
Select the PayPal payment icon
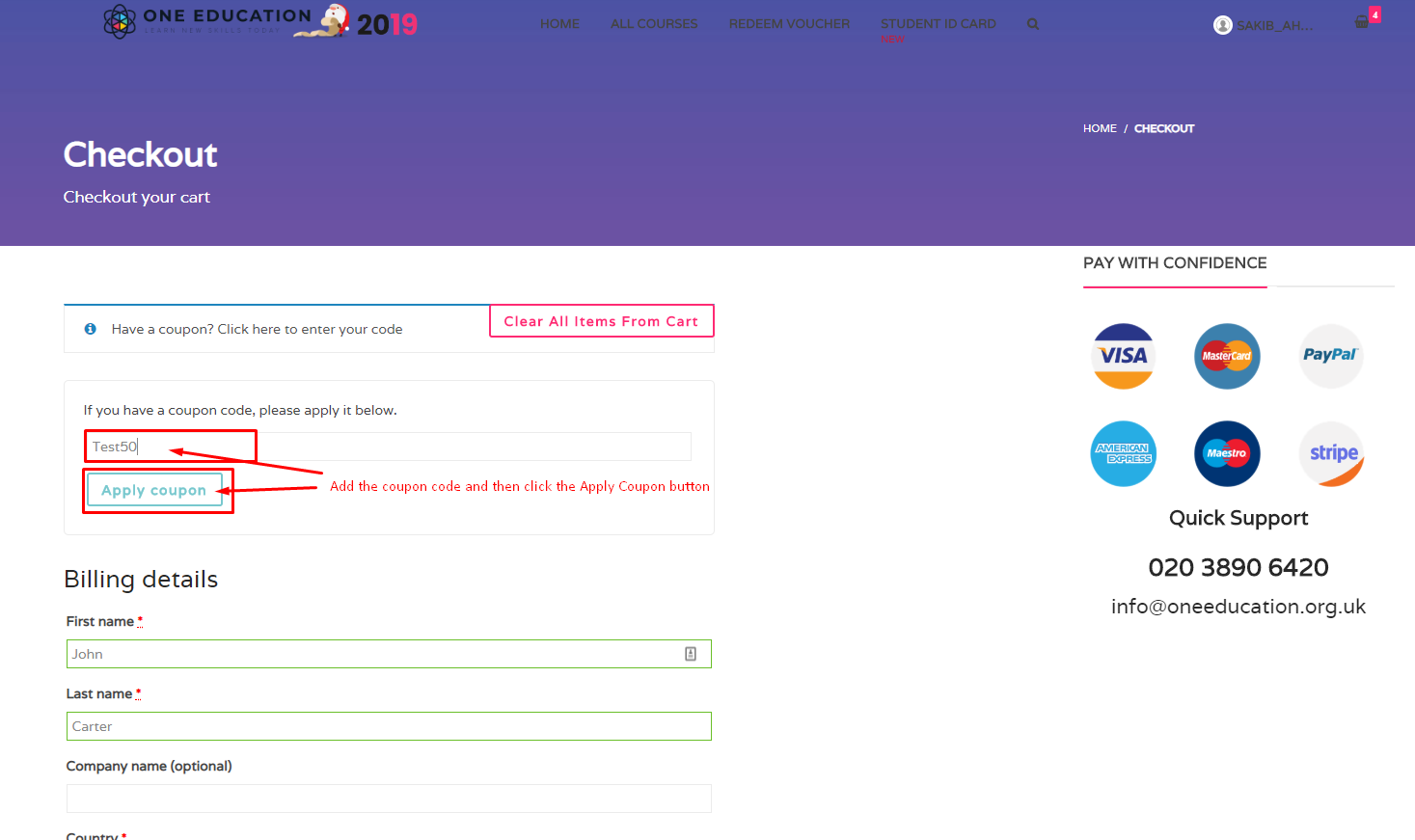pos(1331,356)
